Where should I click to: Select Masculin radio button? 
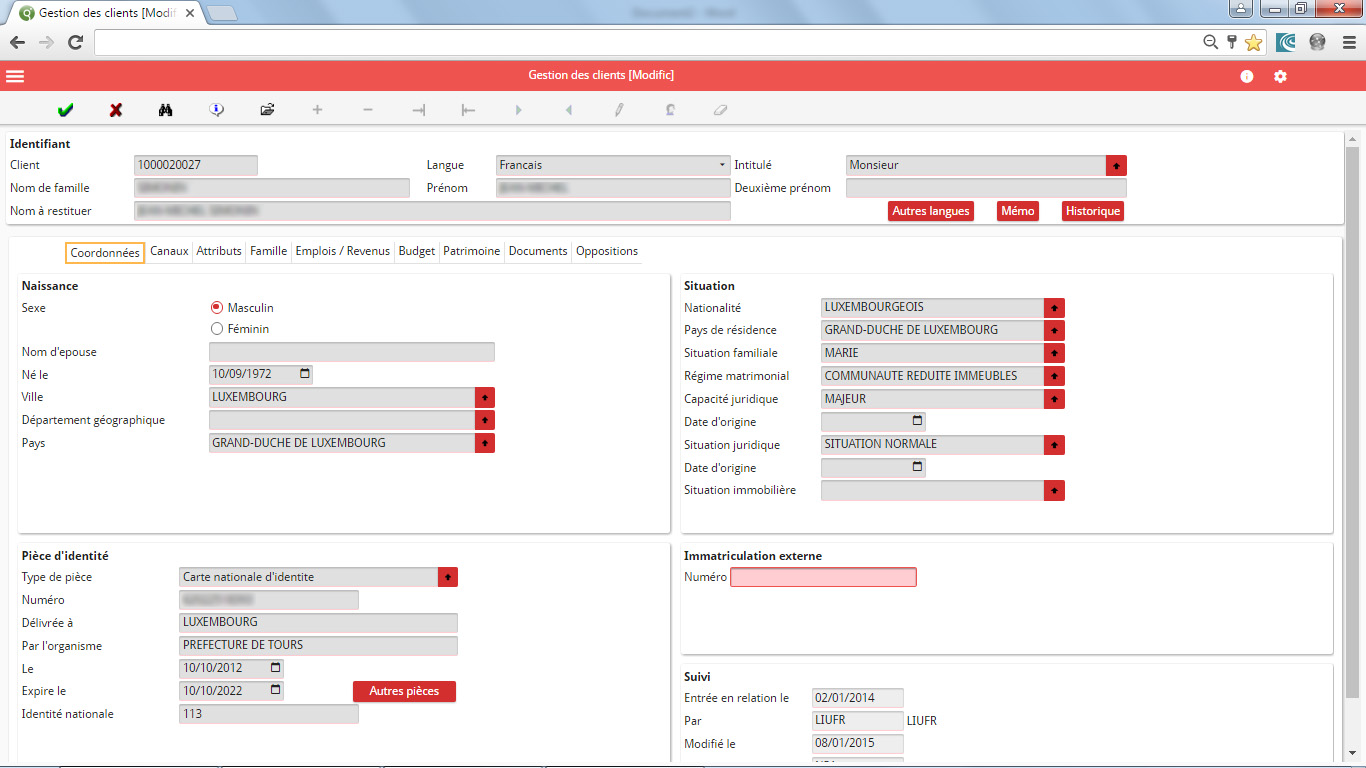click(x=217, y=308)
